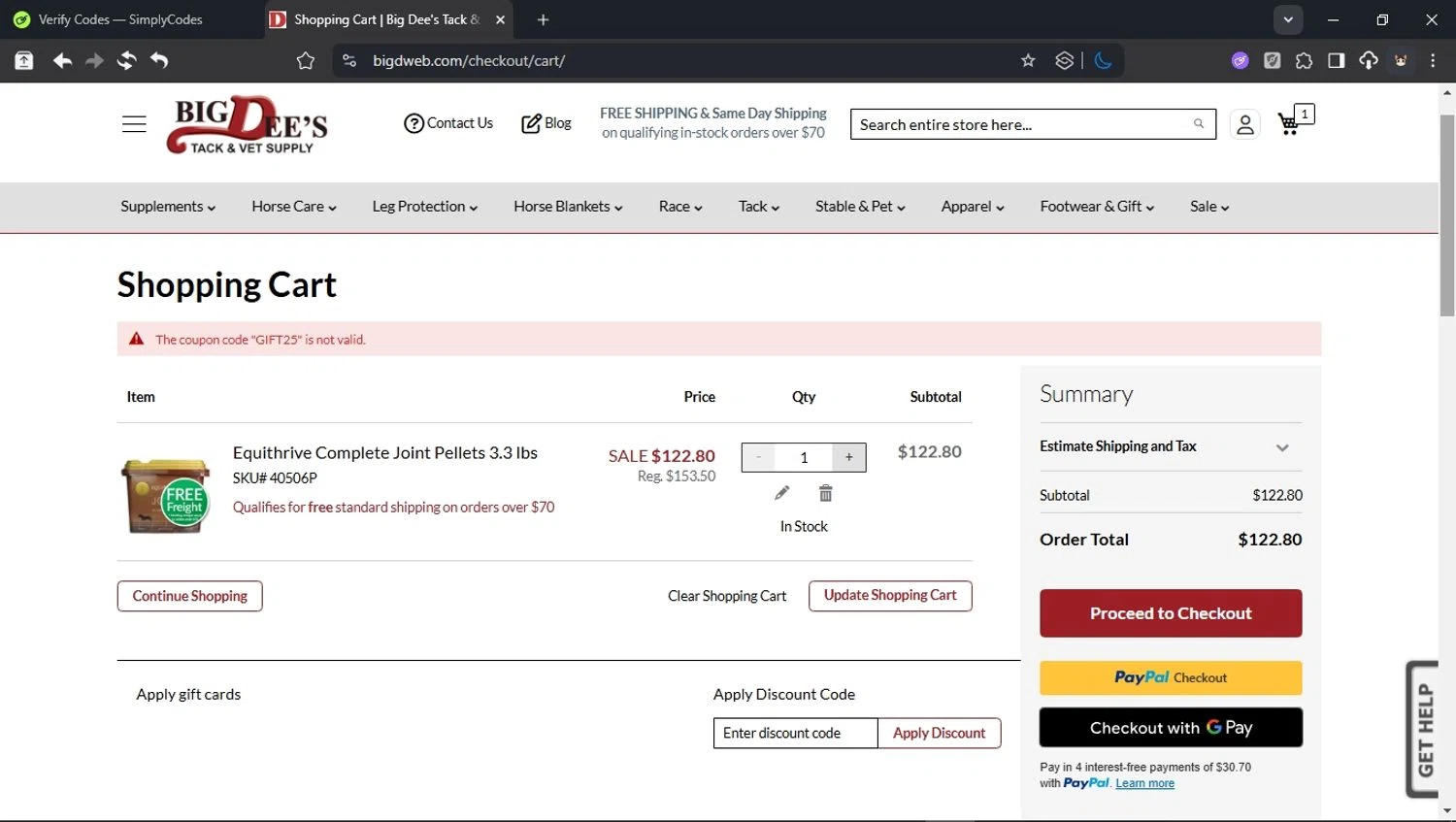Reload the page with refresh icon
This screenshot has width=1456, height=822.
coord(126,60)
